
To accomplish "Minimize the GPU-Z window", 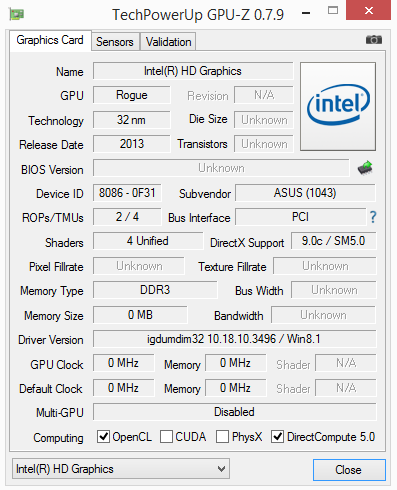I will (x=306, y=13).
